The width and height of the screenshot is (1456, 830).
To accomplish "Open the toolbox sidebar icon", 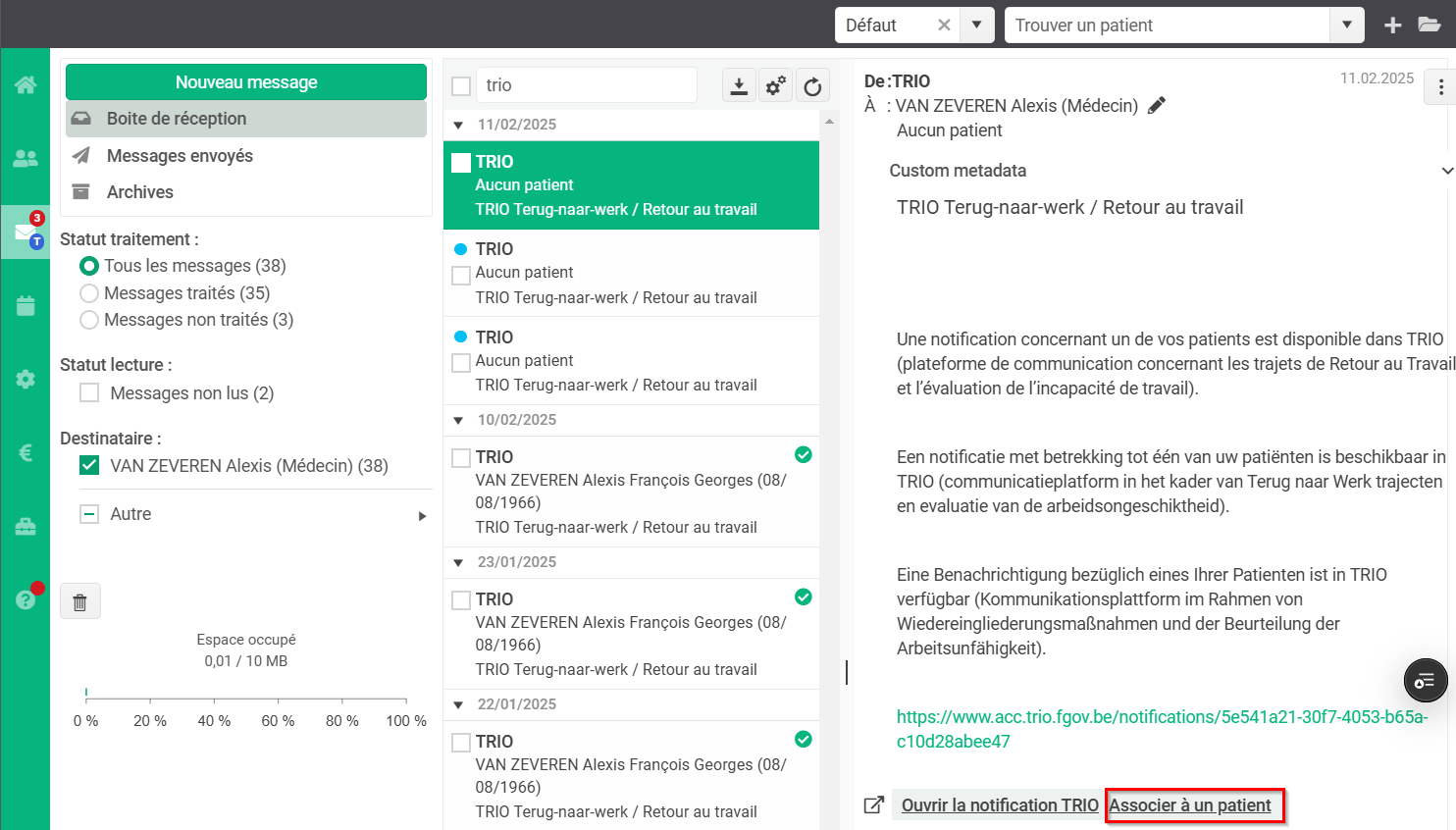I will [x=26, y=527].
